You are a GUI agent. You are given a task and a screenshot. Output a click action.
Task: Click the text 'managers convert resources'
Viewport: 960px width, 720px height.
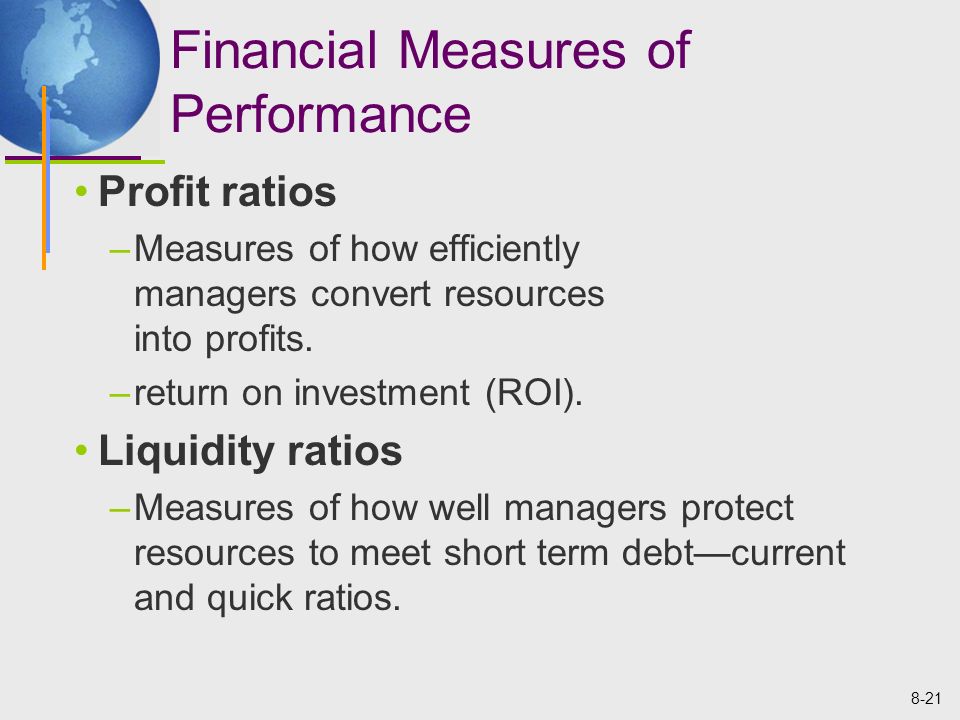click(x=369, y=294)
